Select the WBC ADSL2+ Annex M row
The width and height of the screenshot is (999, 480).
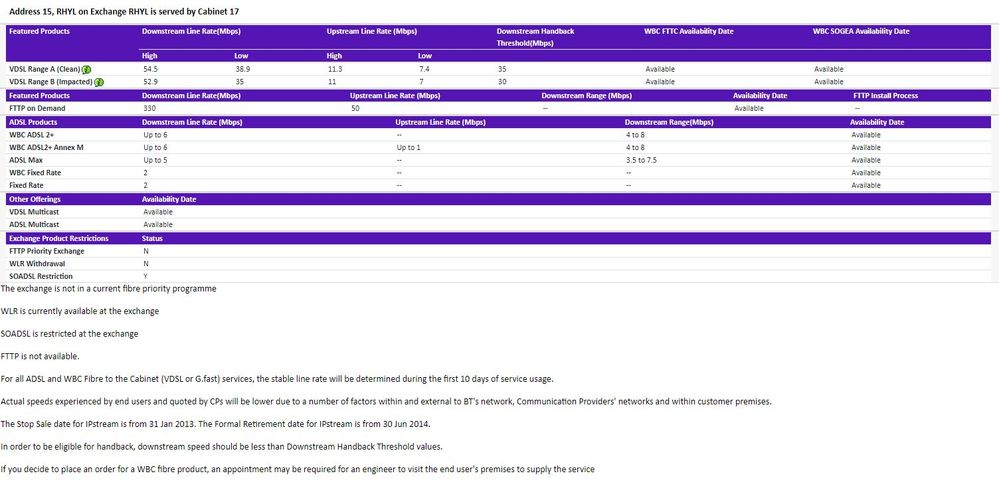44,147
